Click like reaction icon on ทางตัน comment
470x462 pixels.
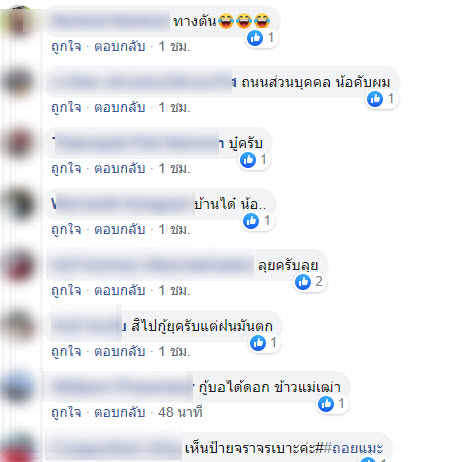click(x=255, y=38)
